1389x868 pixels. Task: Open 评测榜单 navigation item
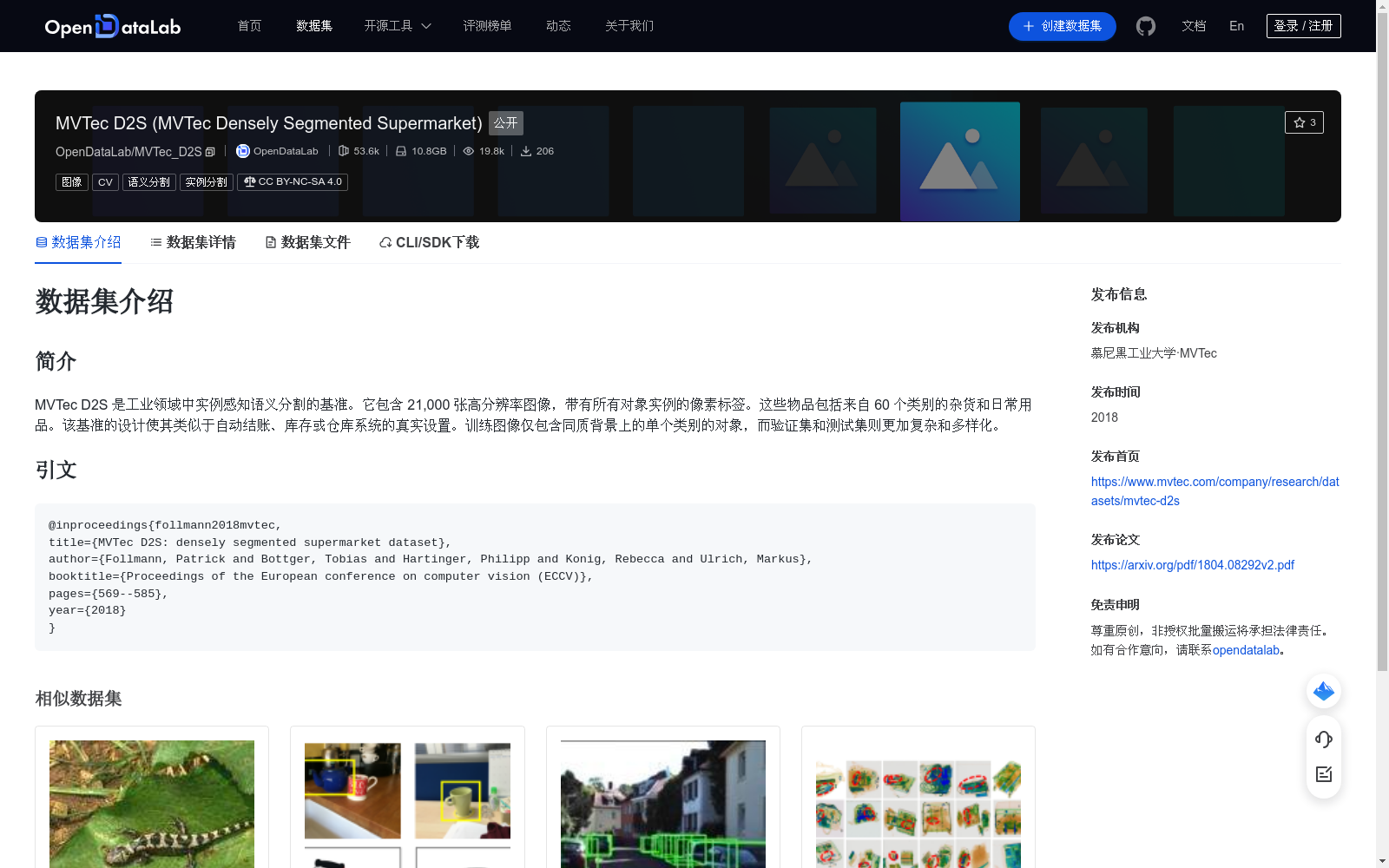coord(487,26)
